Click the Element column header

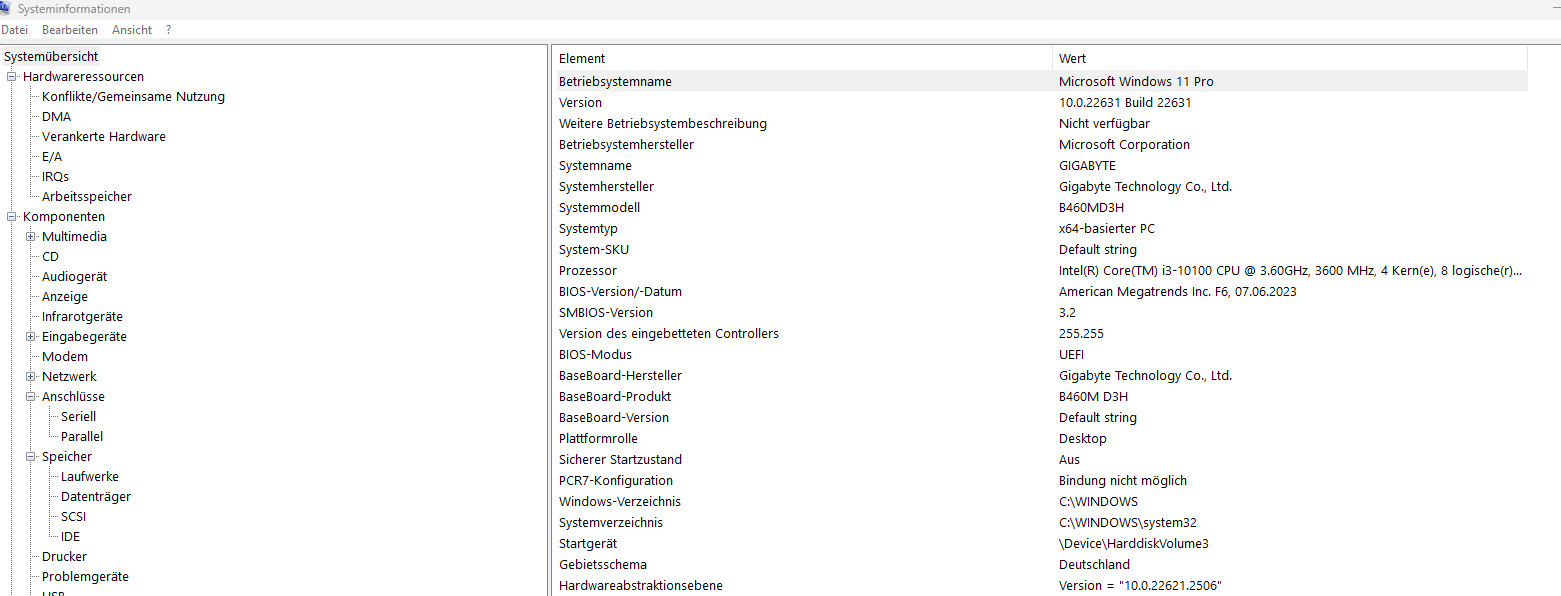(x=803, y=59)
